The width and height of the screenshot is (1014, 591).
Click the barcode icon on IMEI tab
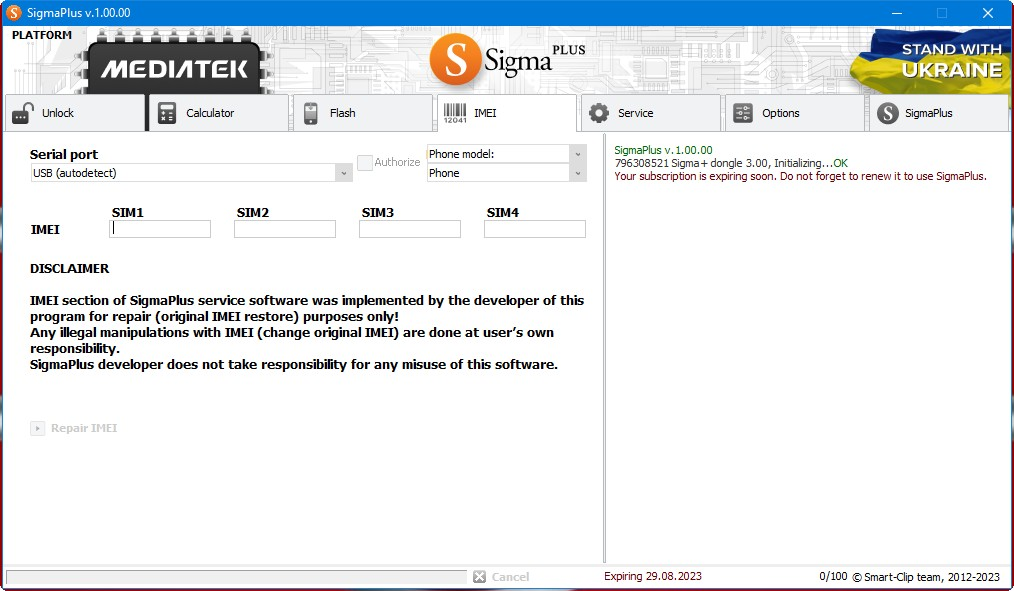(x=455, y=113)
